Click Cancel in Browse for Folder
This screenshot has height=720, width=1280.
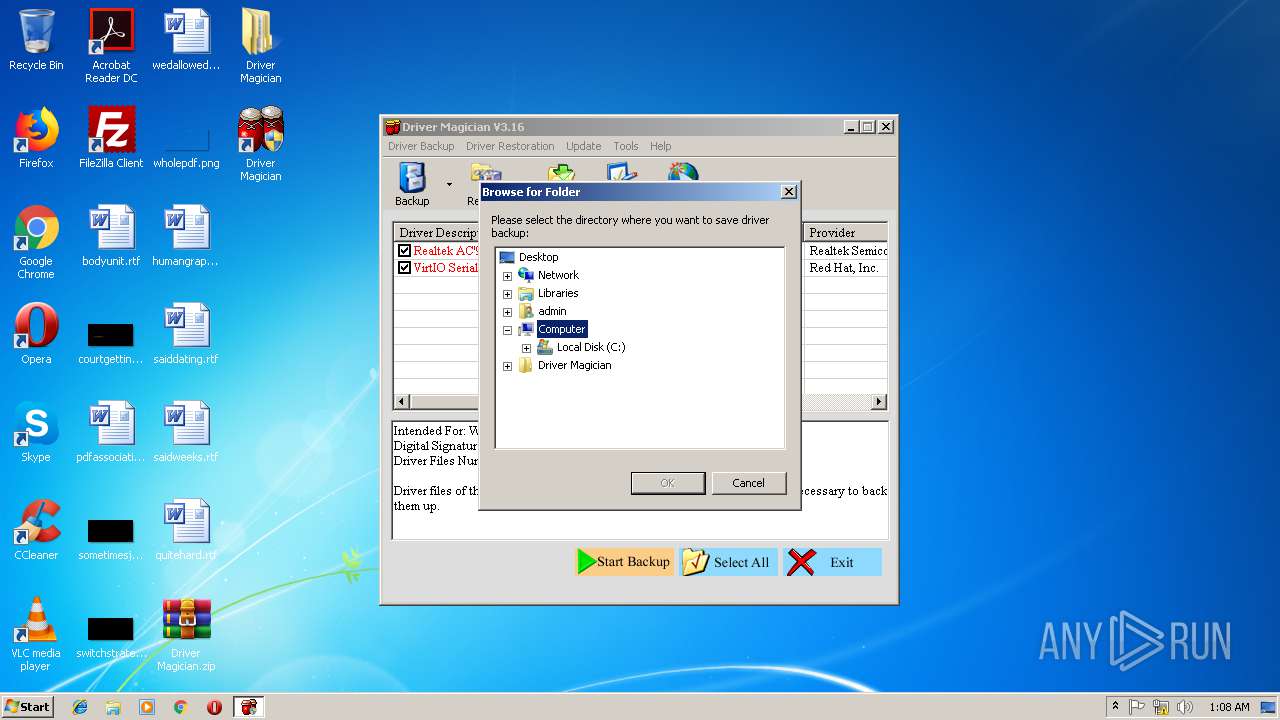(748, 483)
